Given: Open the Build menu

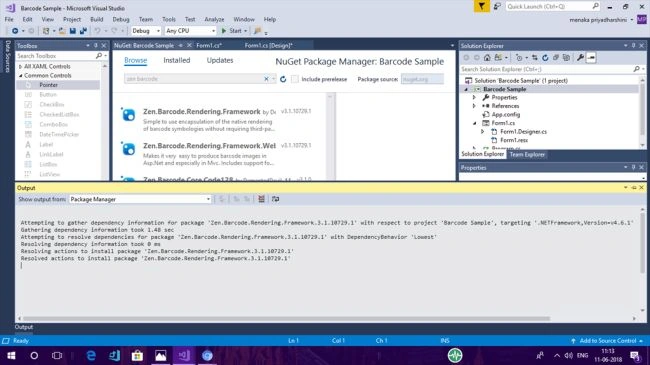Looking at the screenshot, I should pos(97,19).
